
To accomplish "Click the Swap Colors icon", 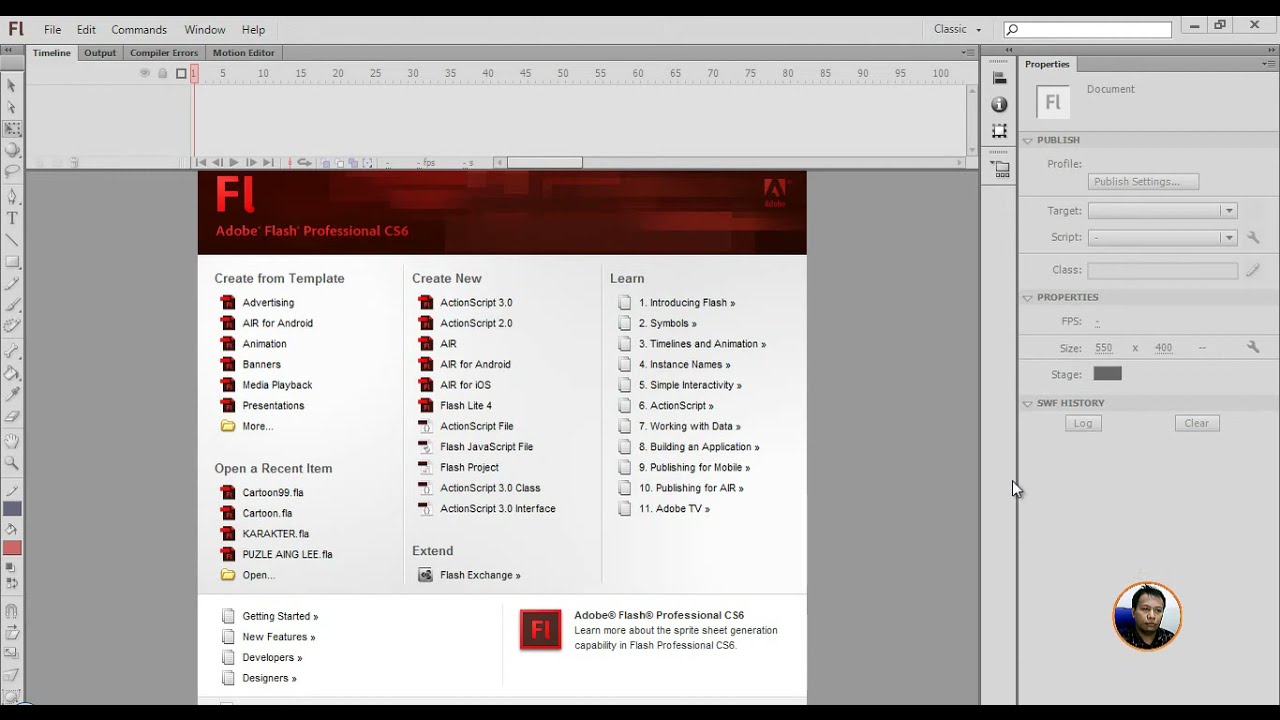I will click(11, 582).
